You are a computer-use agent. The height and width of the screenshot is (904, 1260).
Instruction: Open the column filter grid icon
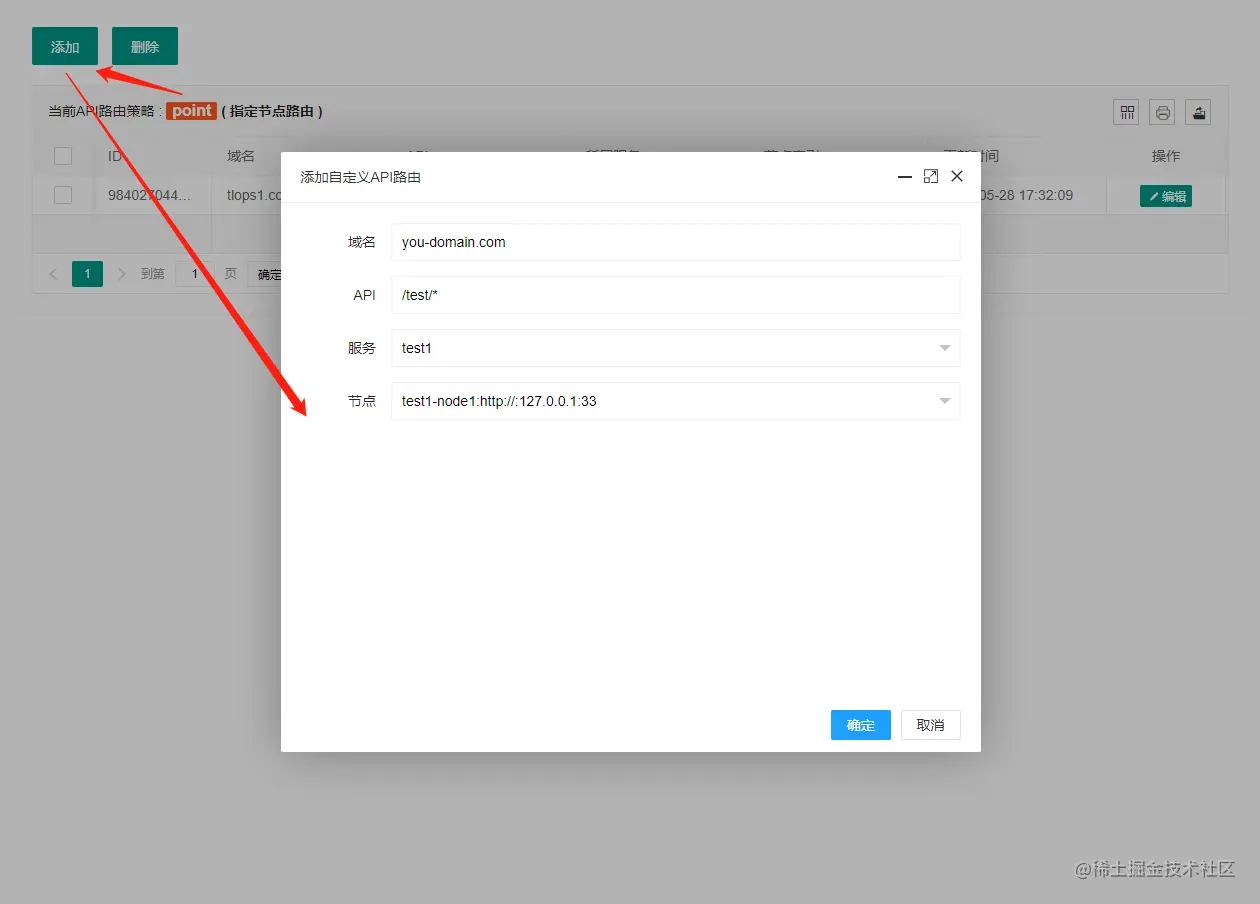pos(1126,112)
